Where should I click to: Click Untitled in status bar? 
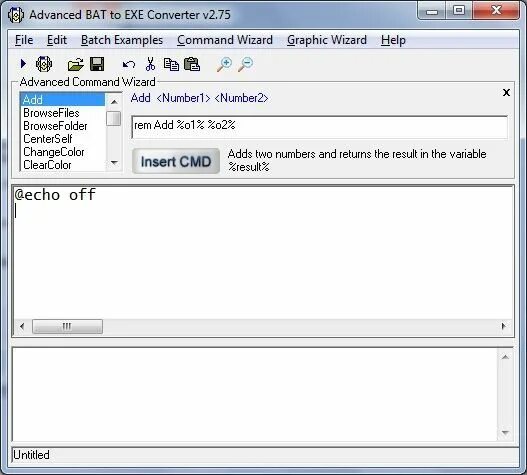tap(31, 455)
